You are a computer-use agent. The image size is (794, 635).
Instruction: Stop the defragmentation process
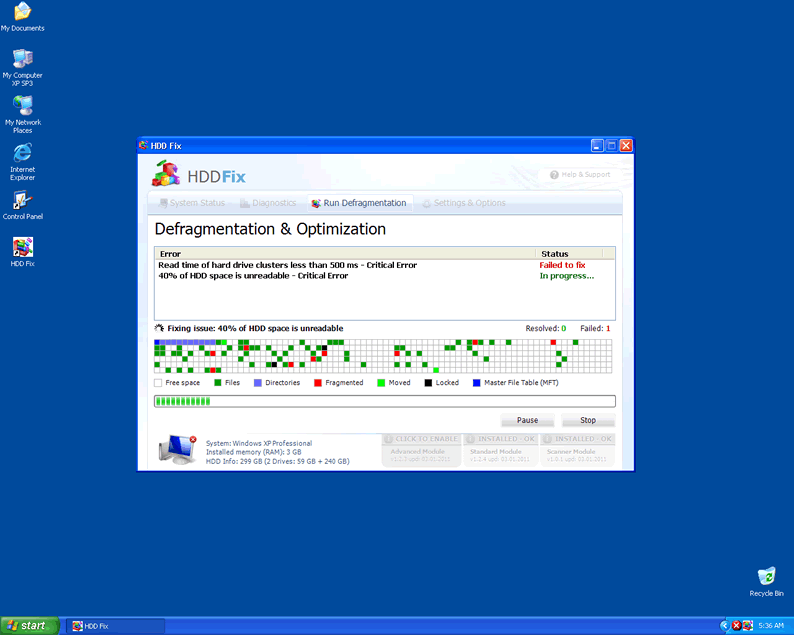[588, 420]
